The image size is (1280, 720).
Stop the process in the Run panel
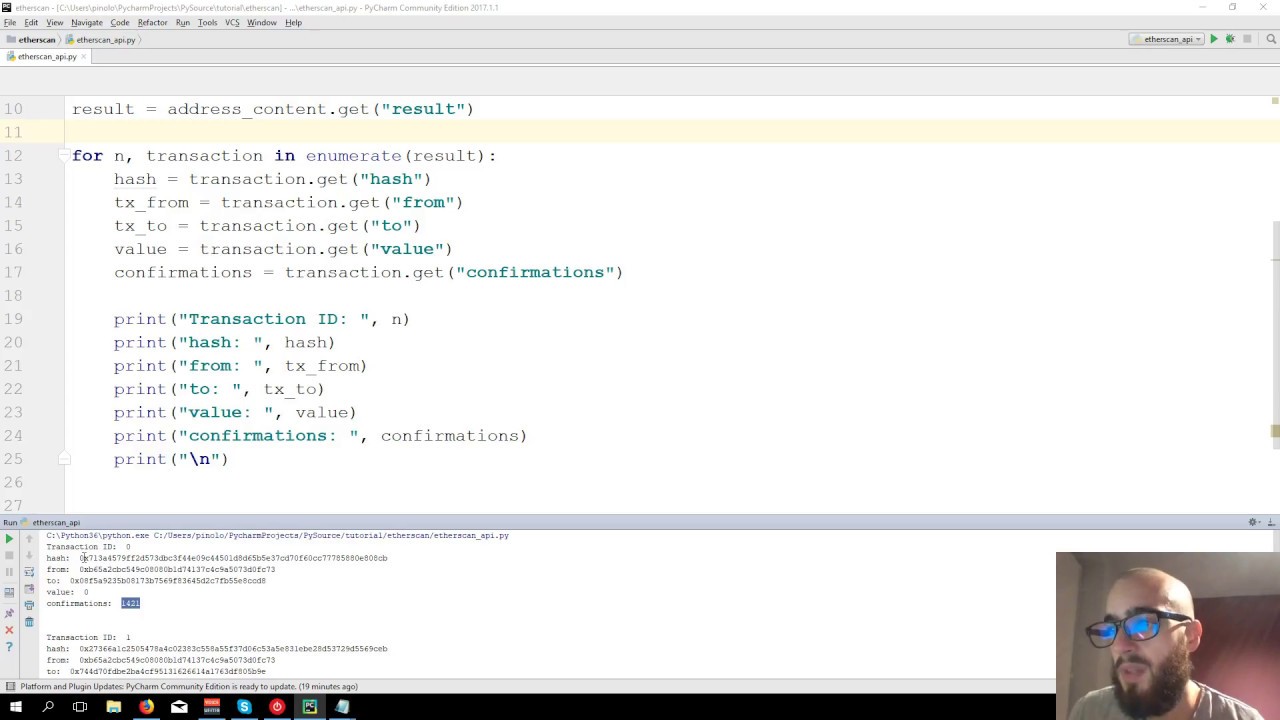click(9, 555)
